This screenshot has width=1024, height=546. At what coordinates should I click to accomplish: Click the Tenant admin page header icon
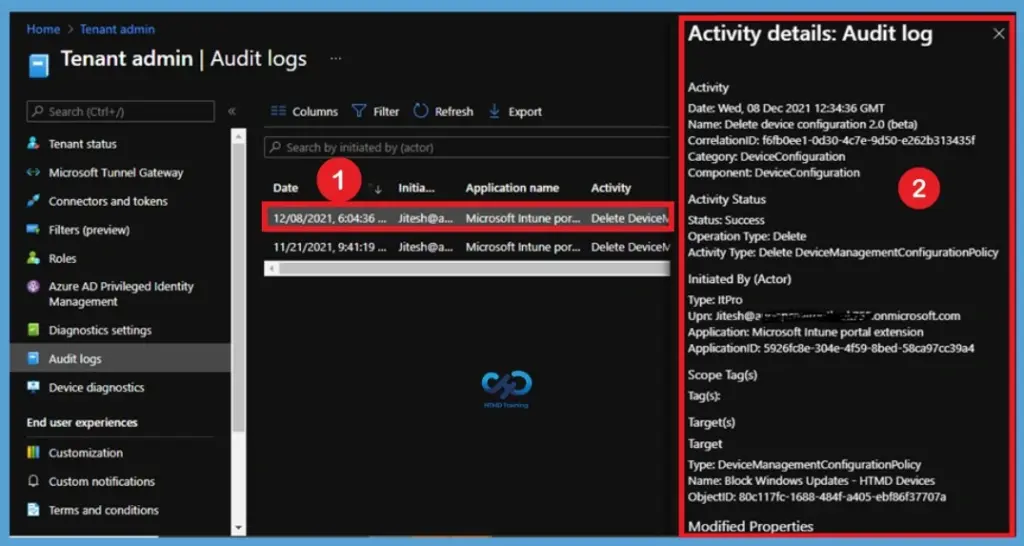[39, 65]
